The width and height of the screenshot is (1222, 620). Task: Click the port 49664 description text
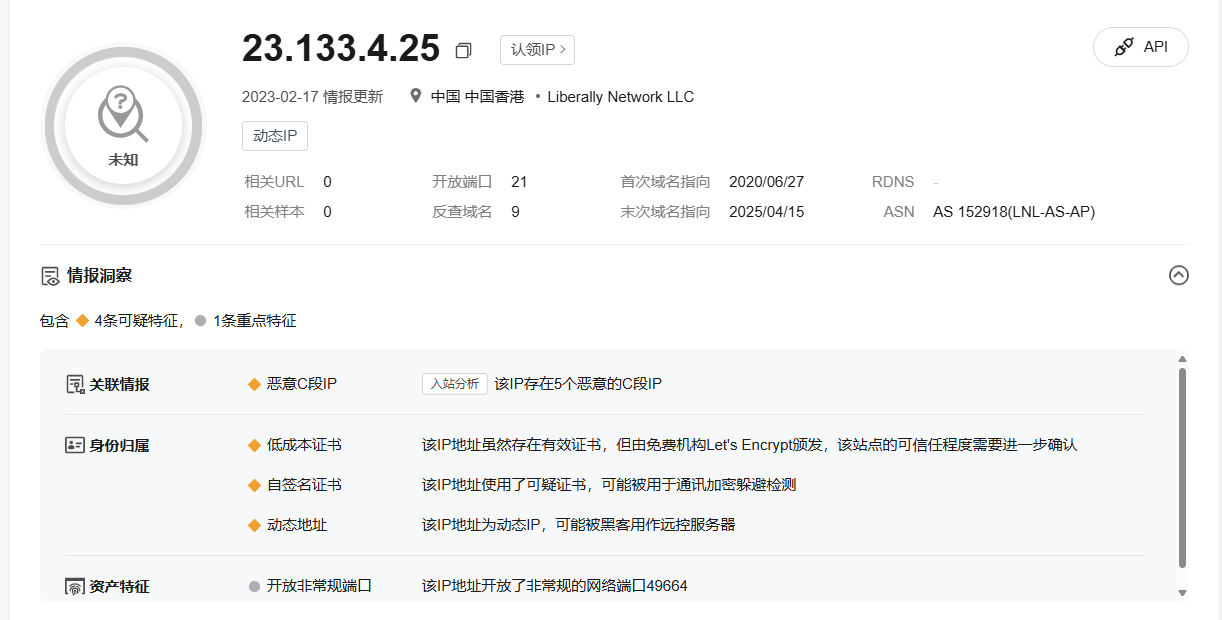[555, 586]
